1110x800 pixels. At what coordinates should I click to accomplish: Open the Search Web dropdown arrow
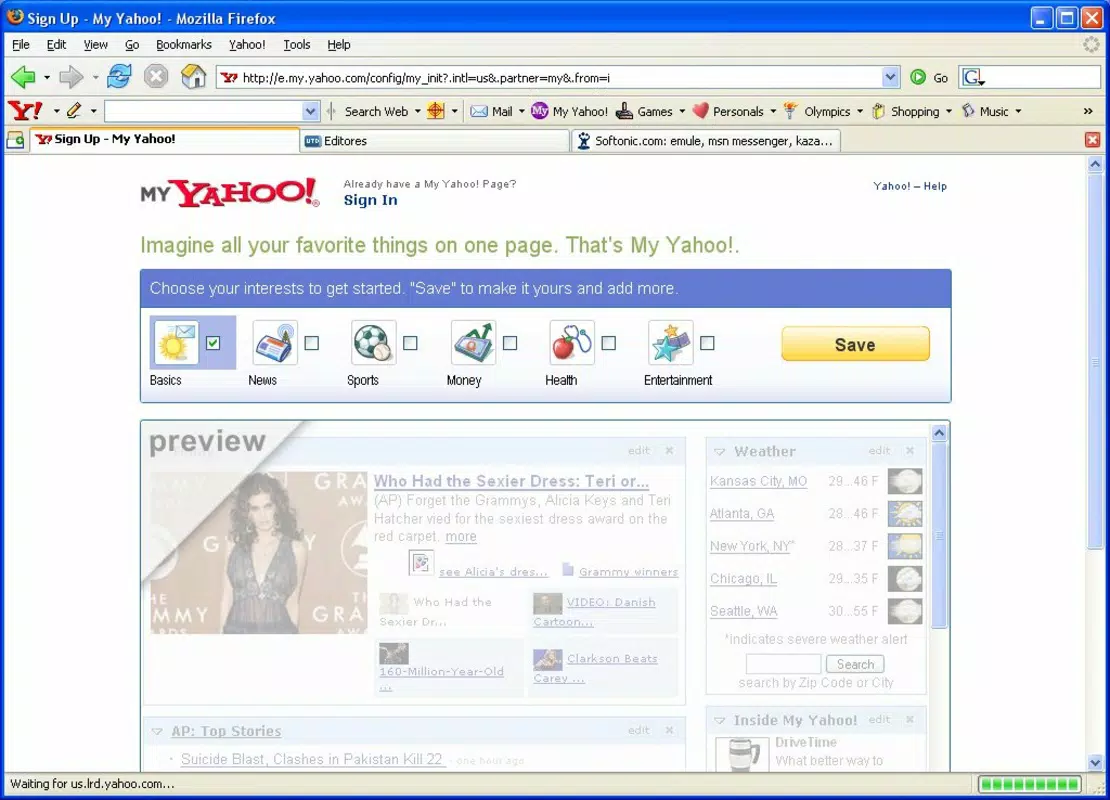click(418, 111)
